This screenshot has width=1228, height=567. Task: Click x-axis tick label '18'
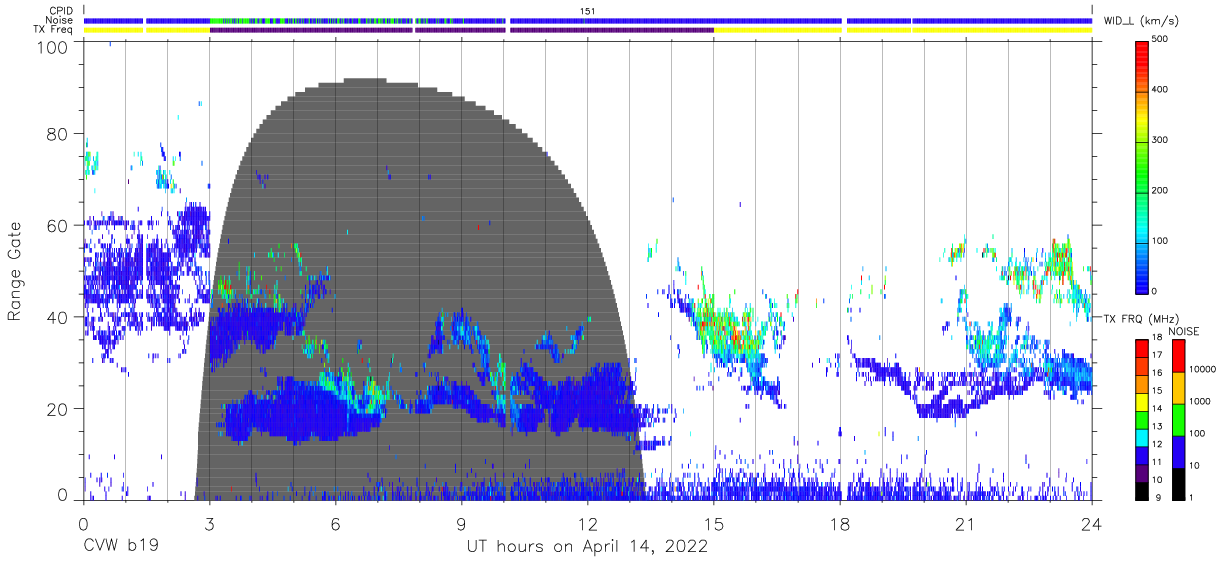840,524
